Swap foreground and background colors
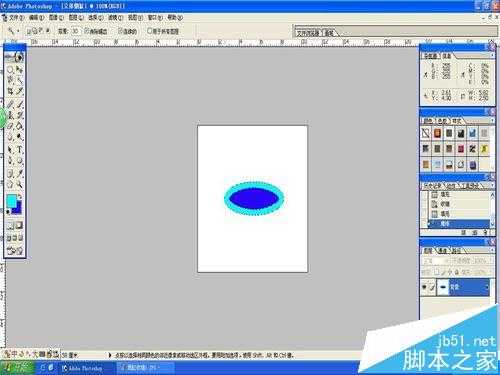The width and height of the screenshot is (500, 375). 20,198
